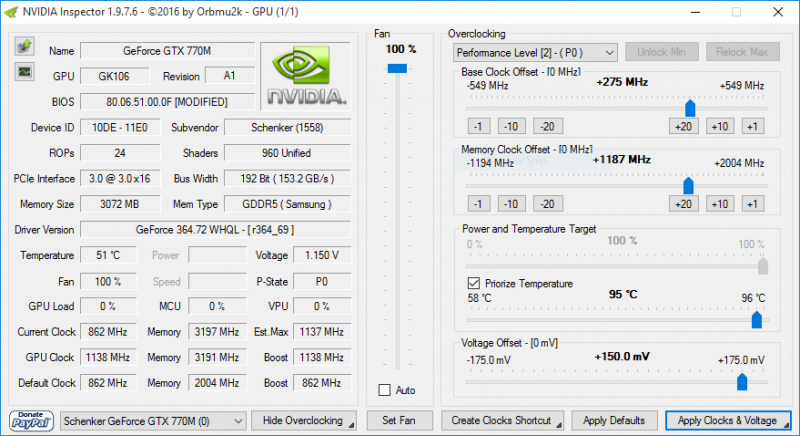Click Memory Size field 3072 MB
Viewport: 800px width, 436px height.
pyautogui.click(x=120, y=204)
